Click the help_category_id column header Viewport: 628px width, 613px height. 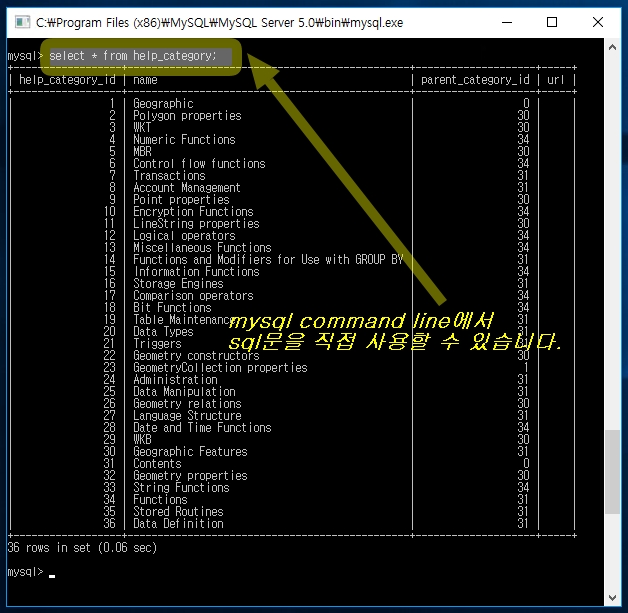[x=67, y=80]
